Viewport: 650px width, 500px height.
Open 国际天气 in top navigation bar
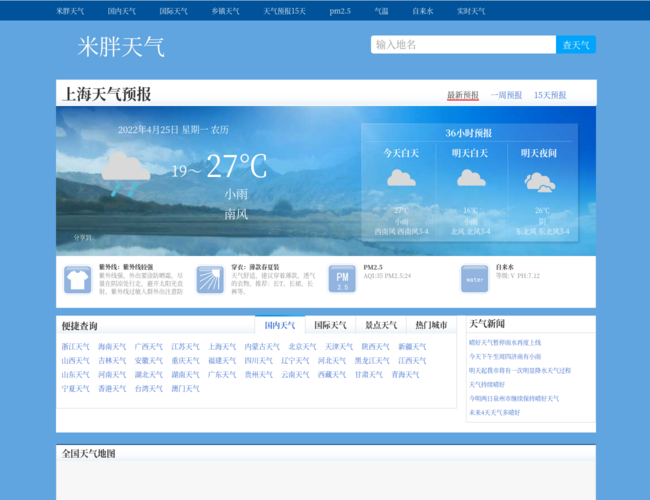173,11
